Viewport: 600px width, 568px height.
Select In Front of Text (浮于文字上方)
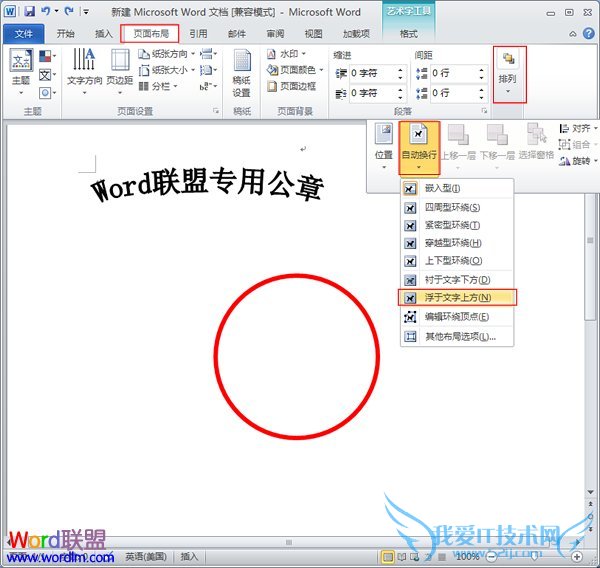(x=457, y=297)
